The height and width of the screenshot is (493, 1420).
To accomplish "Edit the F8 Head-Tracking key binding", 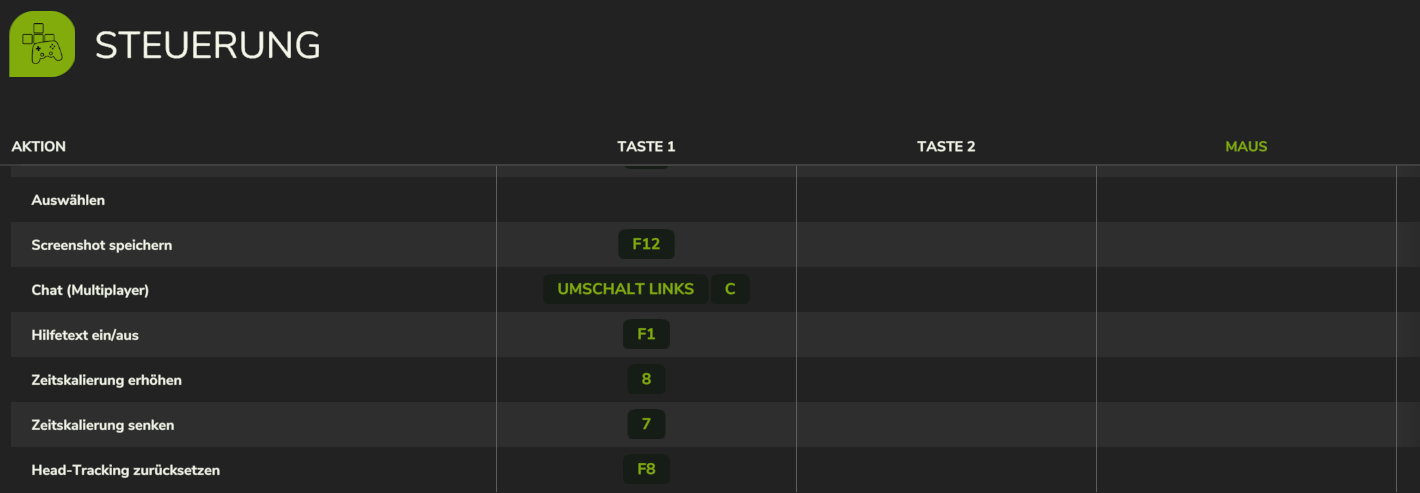I will click(x=646, y=469).
